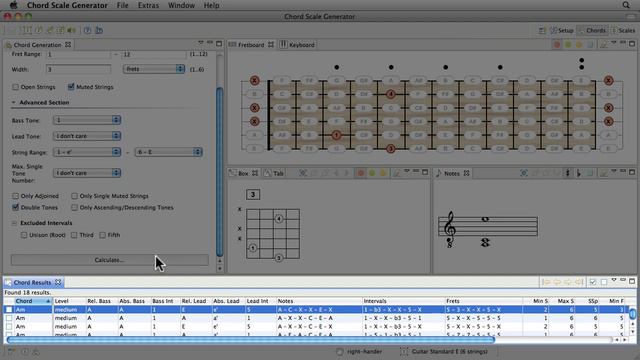Click the select all checkmark icon in Chord Results
640x360 pixels.
click(x=593, y=282)
